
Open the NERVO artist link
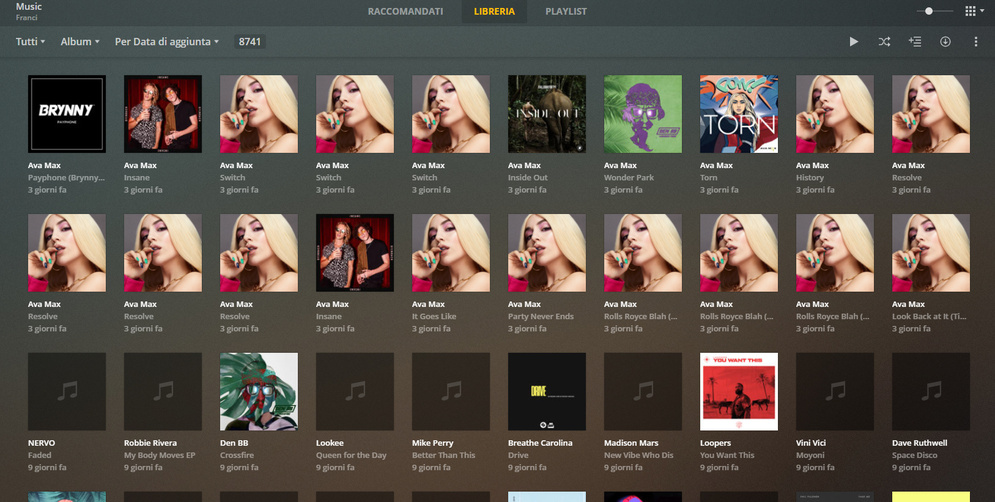click(x=41, y=443)
